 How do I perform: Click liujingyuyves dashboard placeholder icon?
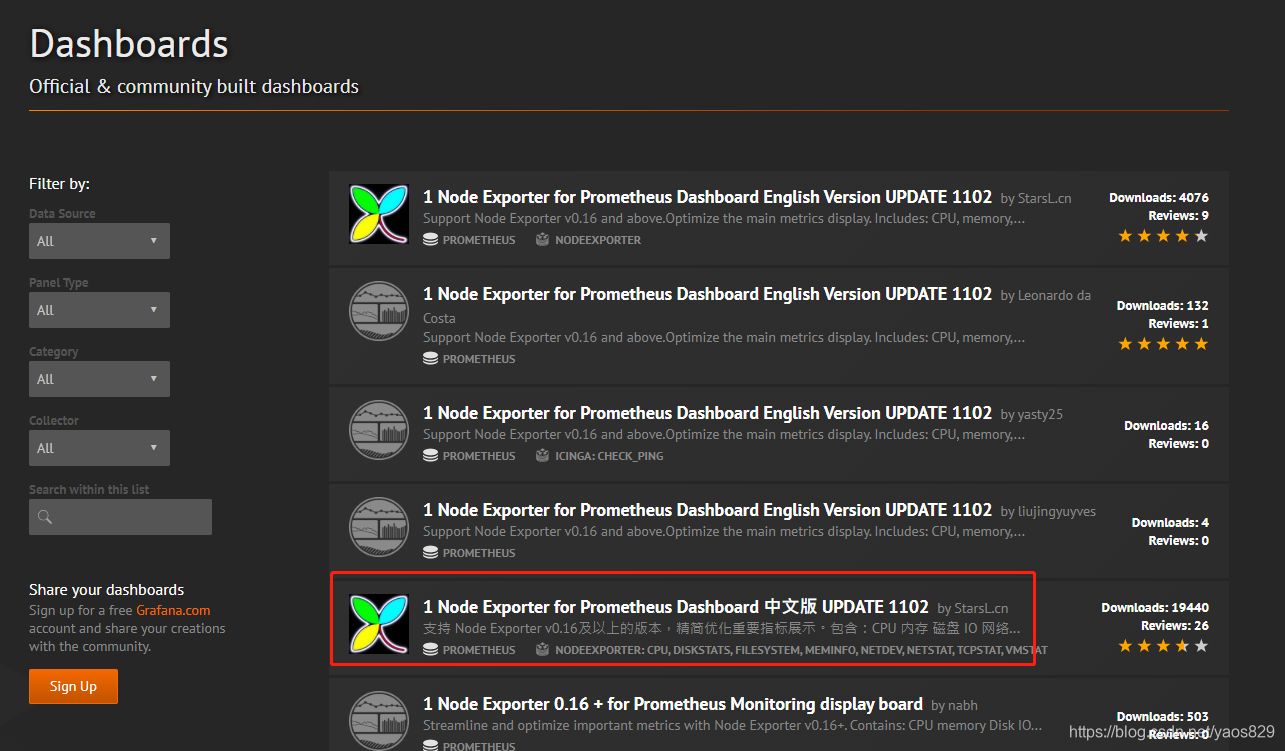click(x=379, y=527)
